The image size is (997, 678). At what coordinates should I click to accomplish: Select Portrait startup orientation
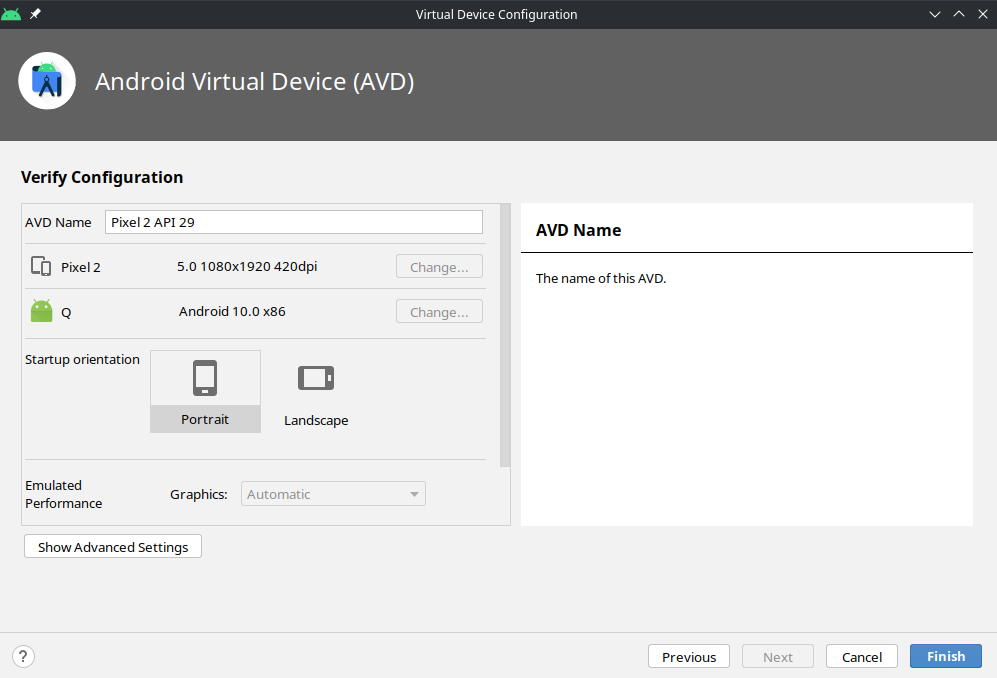[205, 391]
